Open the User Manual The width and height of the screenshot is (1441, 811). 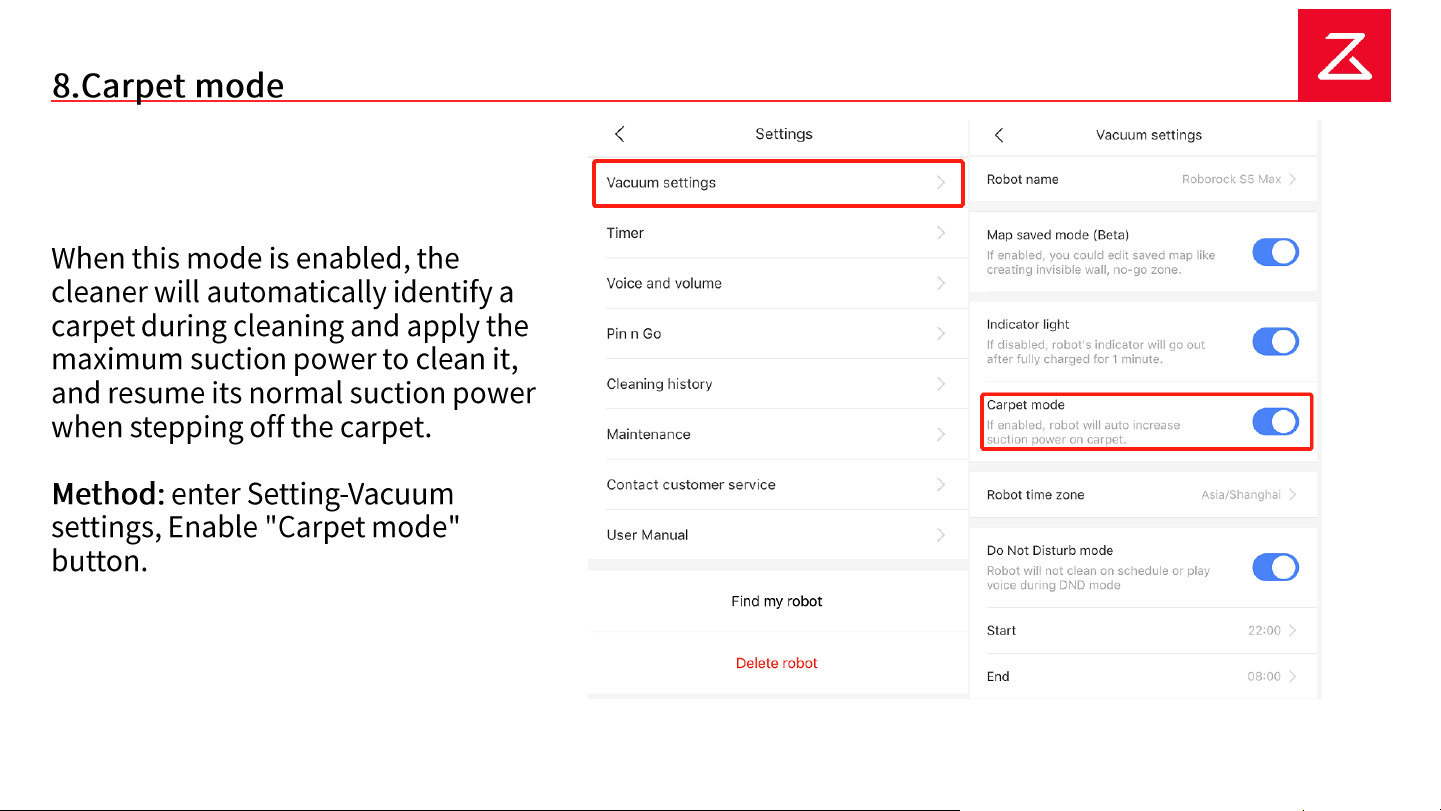(778, 535)
